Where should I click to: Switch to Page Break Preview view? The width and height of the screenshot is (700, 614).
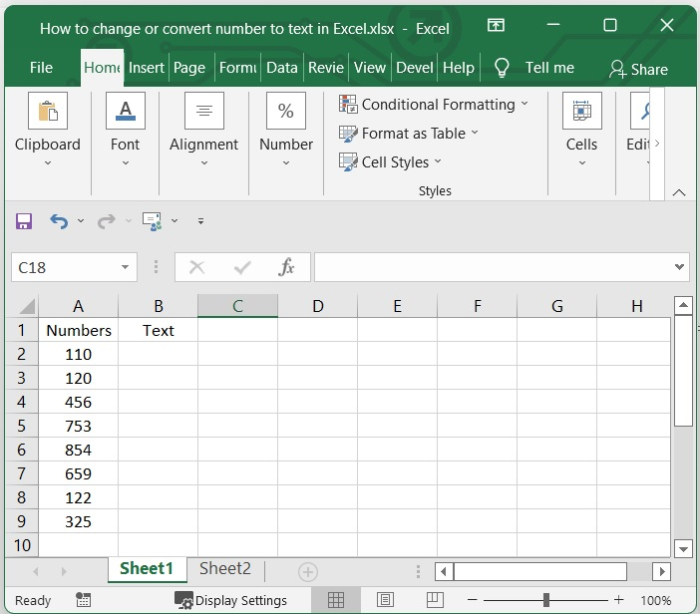433,600
